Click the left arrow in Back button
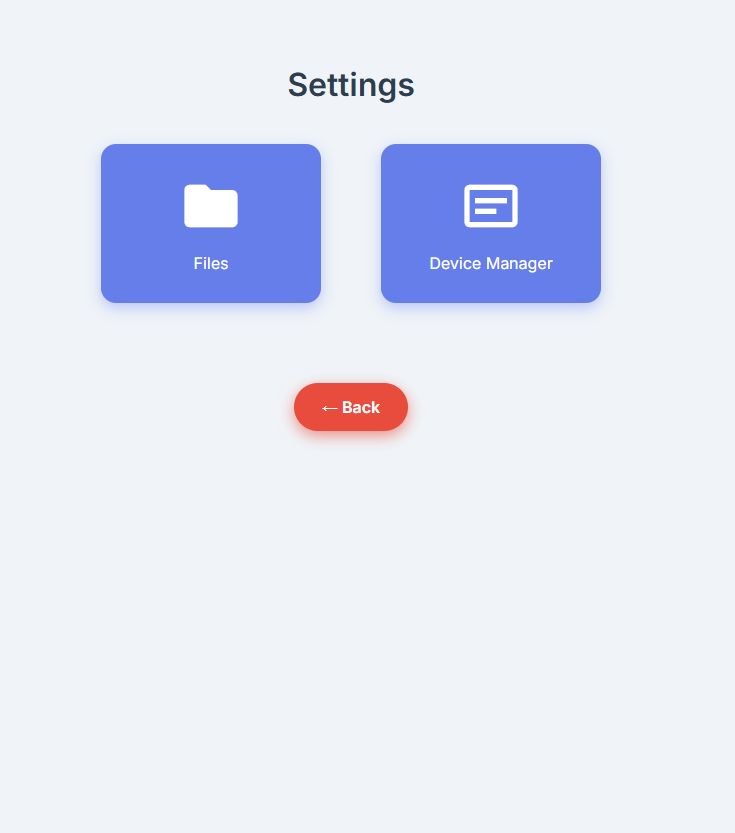This screenshot has height=833, width=735. tap(329, 408)
